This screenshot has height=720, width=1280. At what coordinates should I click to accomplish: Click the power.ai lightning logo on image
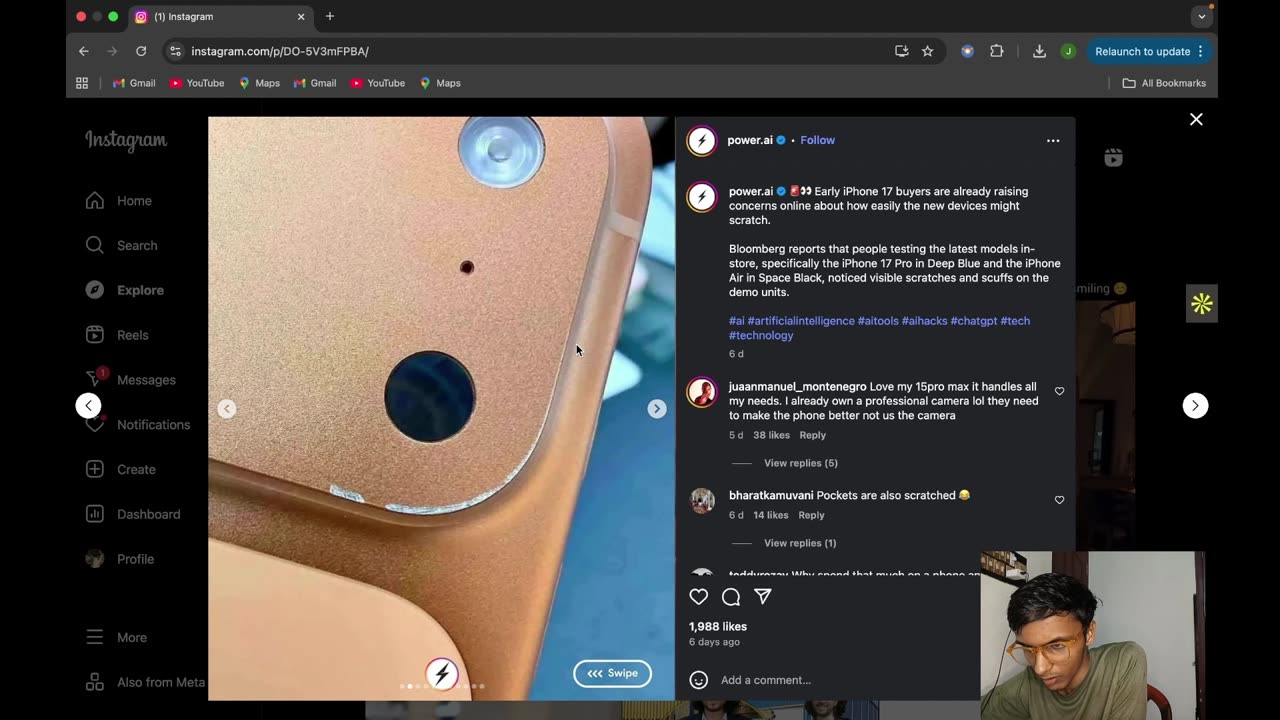[442, 675]
